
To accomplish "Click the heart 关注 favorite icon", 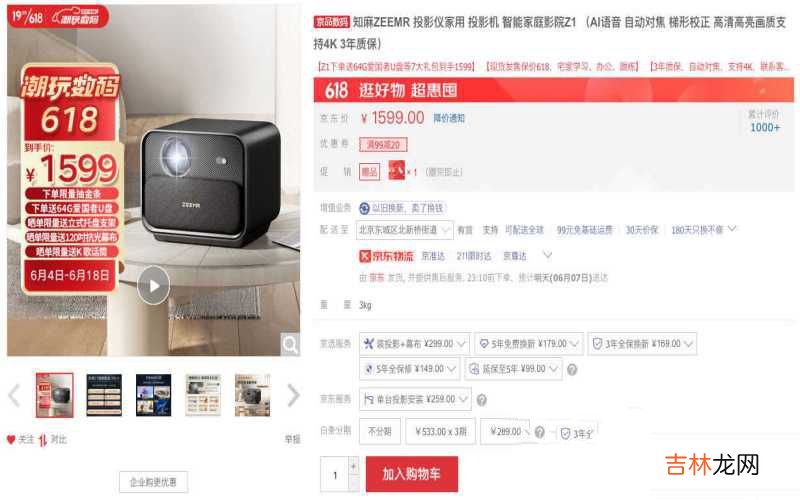I will (11, 439).
